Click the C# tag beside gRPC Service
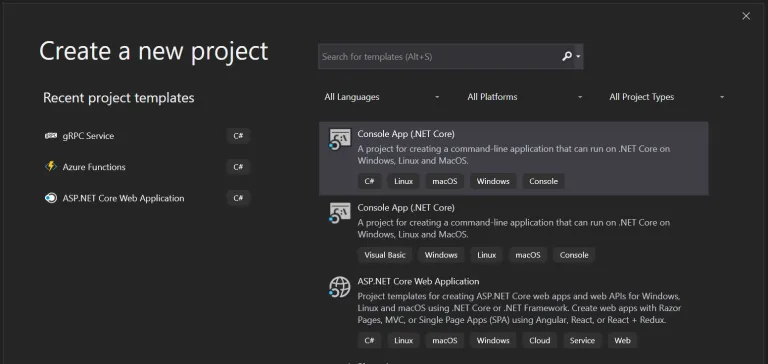Viewport: 768px width, 364px height. (238, 136)
